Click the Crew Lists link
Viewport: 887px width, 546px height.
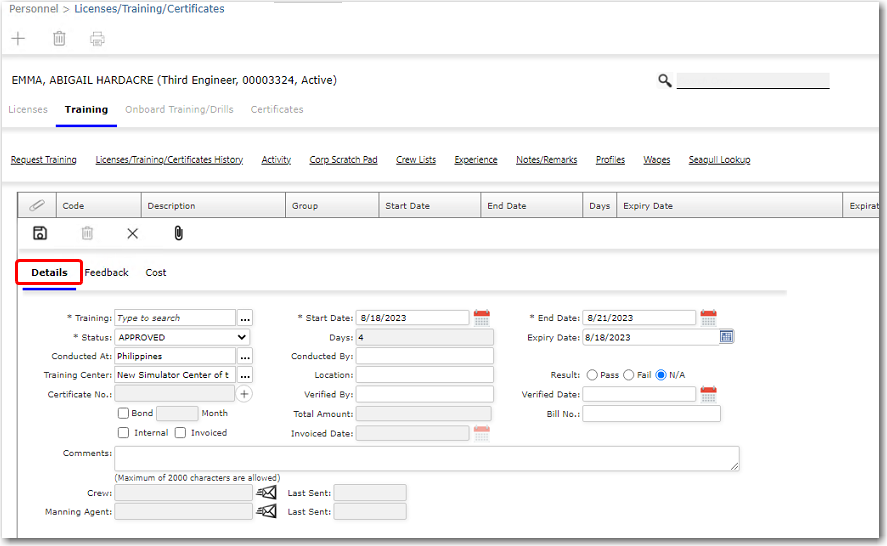[x=416, y=160]
